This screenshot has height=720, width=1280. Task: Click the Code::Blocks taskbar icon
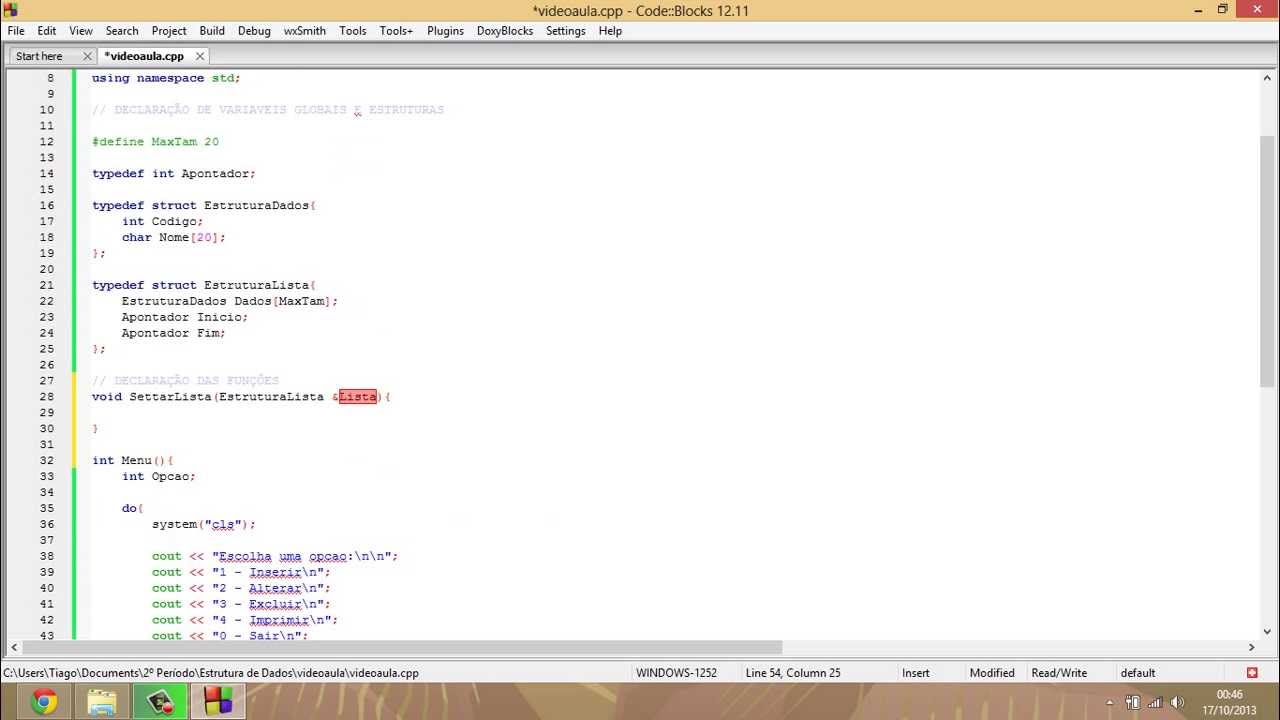coord(218,702)
